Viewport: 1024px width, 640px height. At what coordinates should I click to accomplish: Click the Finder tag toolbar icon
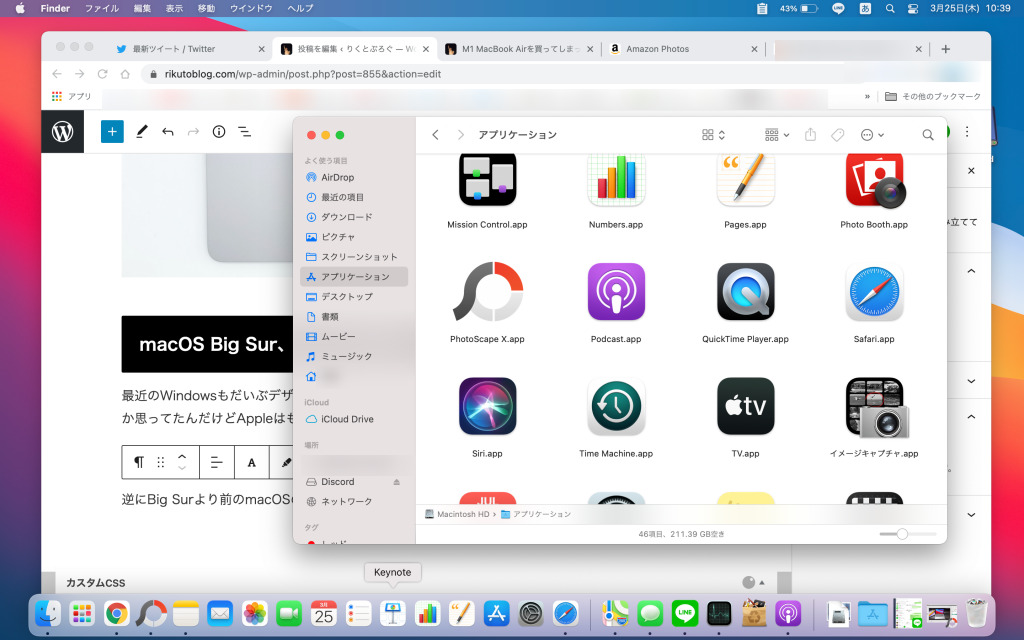click(837, 135)
